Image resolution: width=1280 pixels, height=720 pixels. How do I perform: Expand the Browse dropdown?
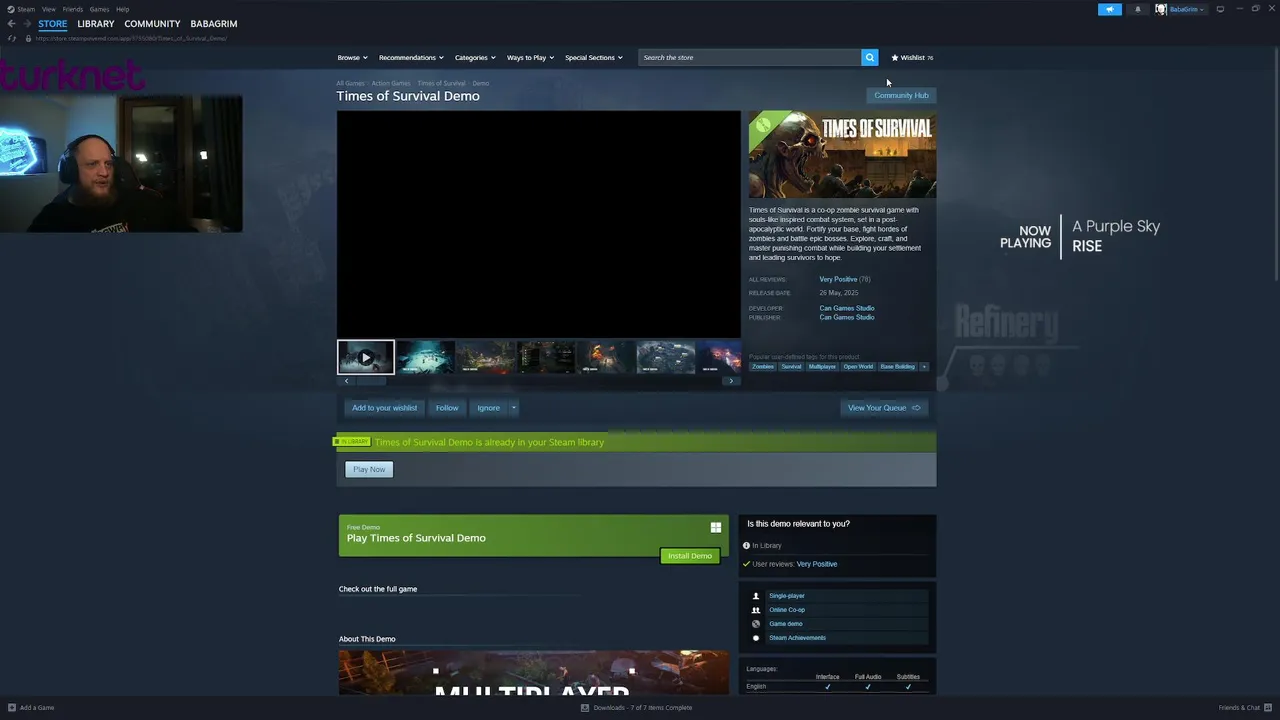[352, 57]
